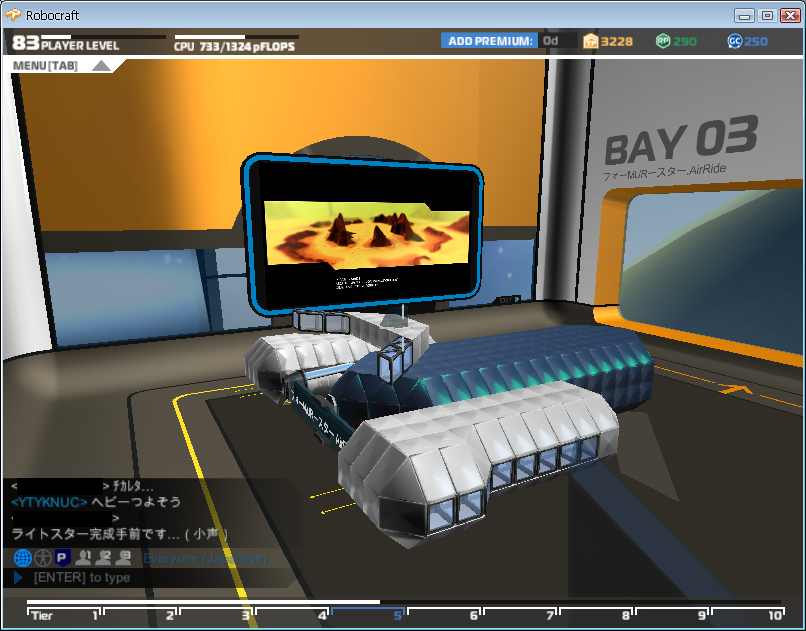Select highlighted Tier 5 segment

[368, 613]
